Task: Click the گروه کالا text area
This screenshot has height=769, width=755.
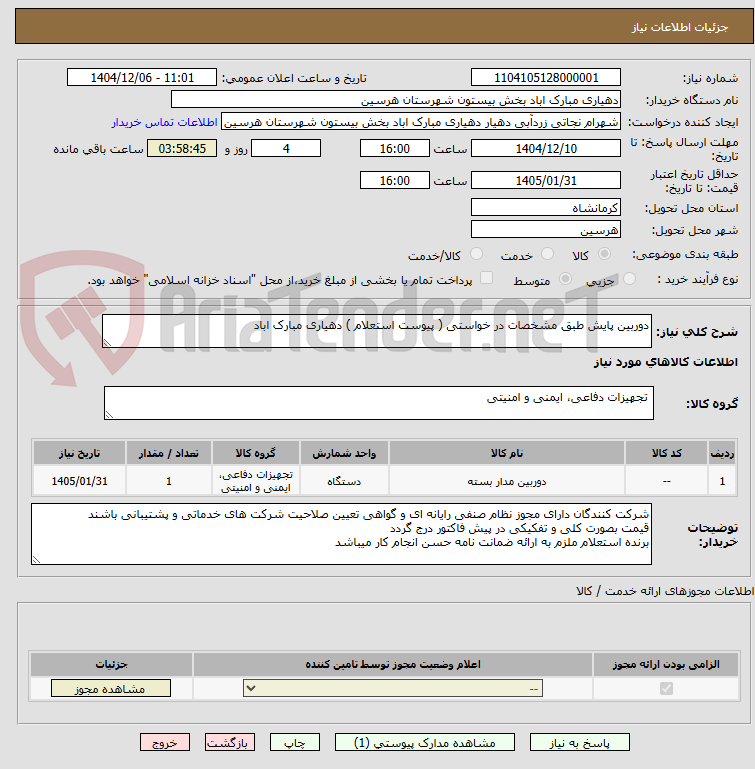Action: (378, 403)
